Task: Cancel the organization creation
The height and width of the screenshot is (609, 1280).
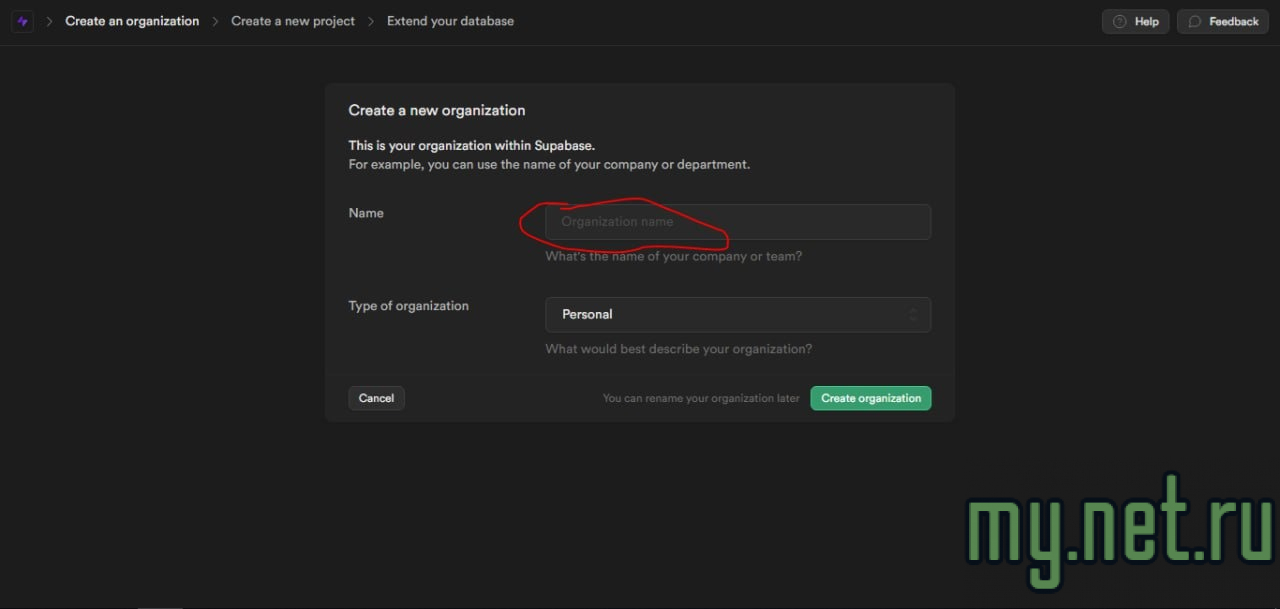Action: [376, 398]
